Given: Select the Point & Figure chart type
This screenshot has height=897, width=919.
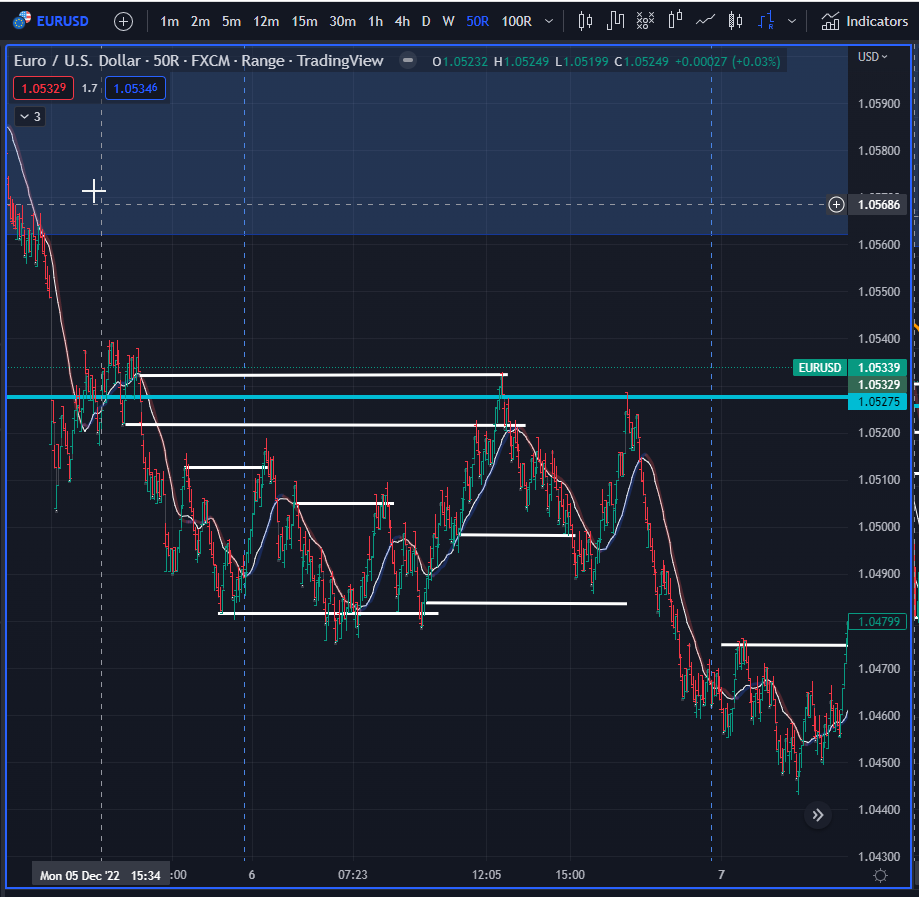Looking at the screenshot, I should (x=645, y=21).
